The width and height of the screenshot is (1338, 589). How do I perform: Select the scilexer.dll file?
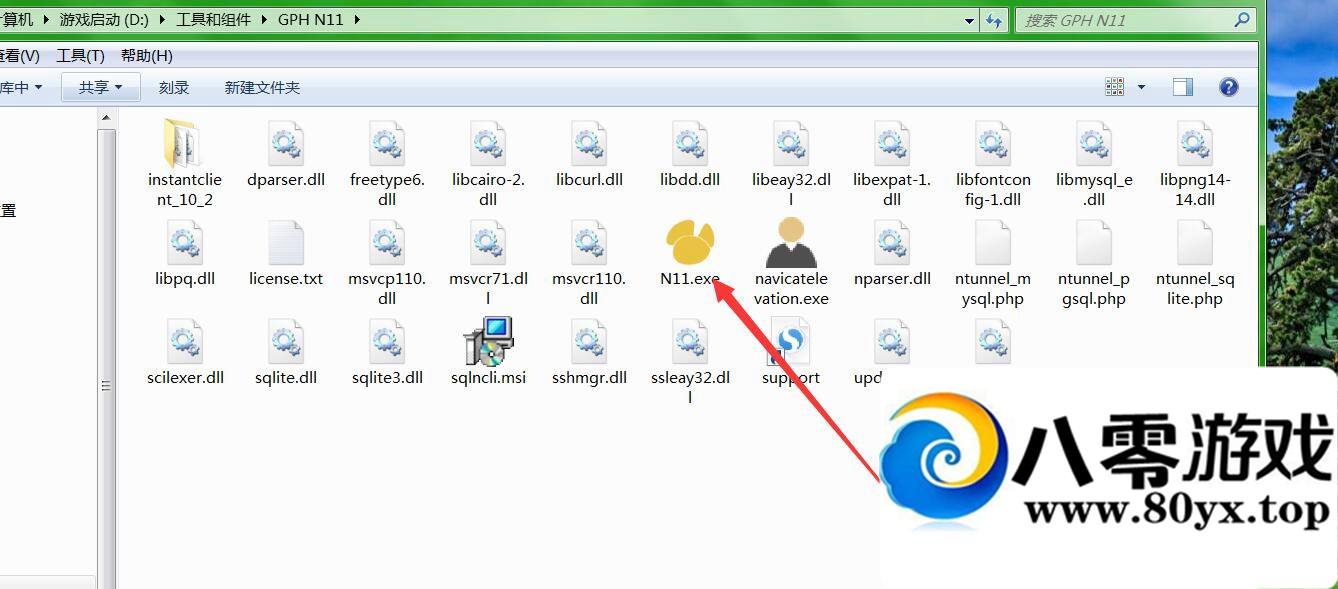tap(185, 354)
